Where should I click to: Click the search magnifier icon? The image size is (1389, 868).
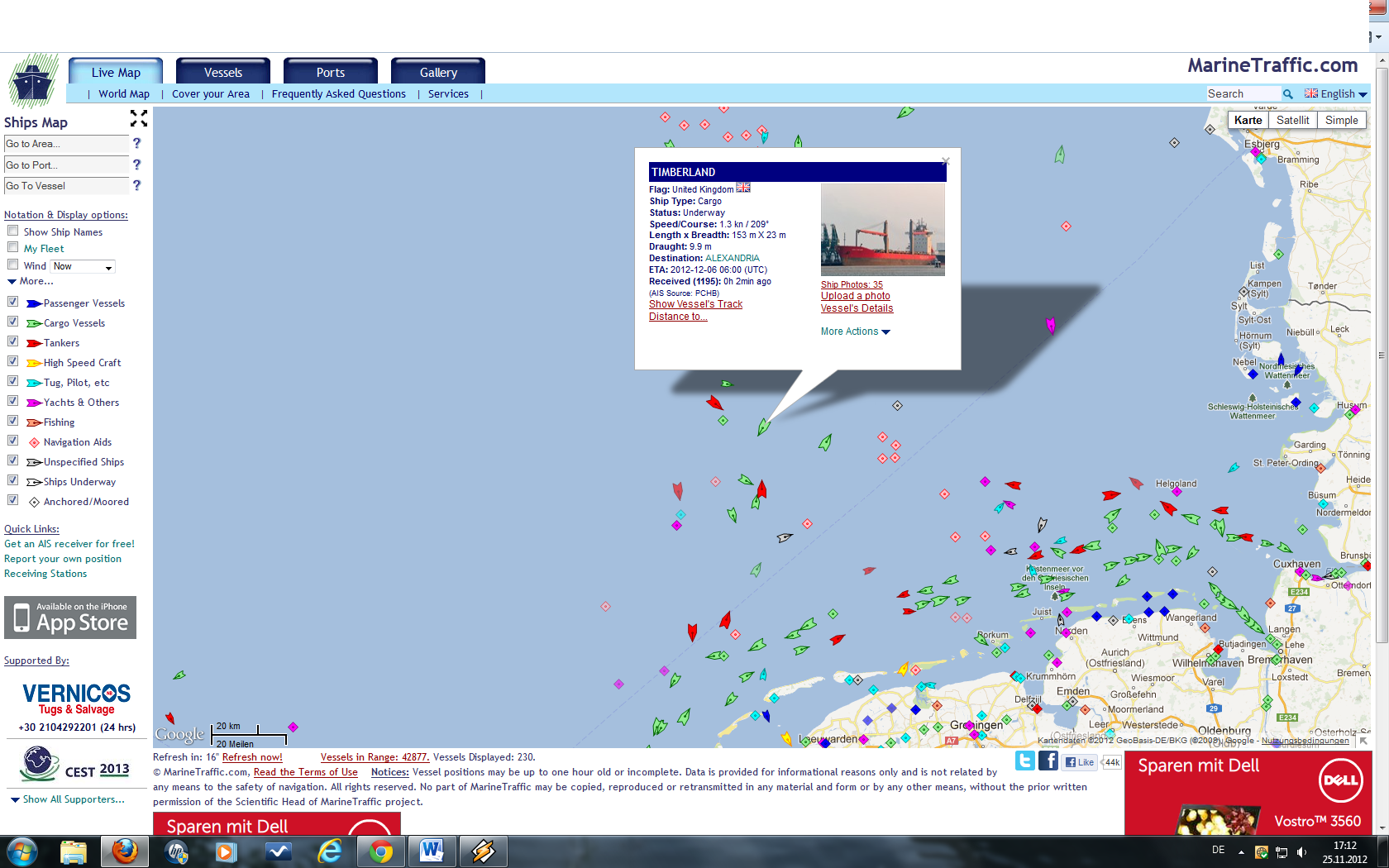coord(1287,94)
